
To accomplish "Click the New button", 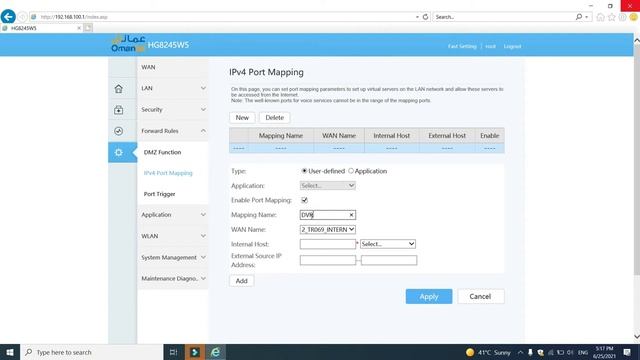I will (242, 118).
